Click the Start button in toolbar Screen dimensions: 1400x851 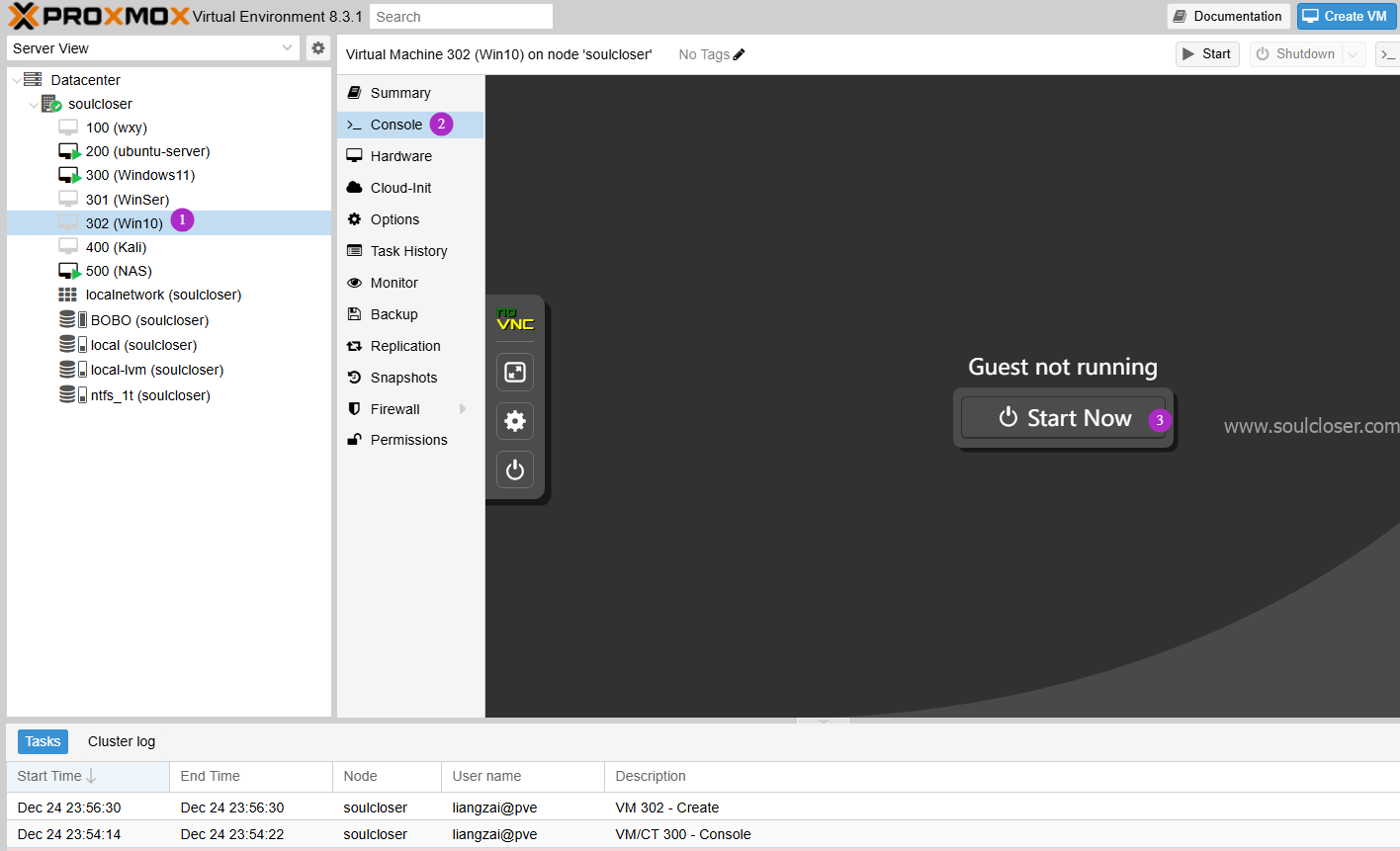(1207, 54)
